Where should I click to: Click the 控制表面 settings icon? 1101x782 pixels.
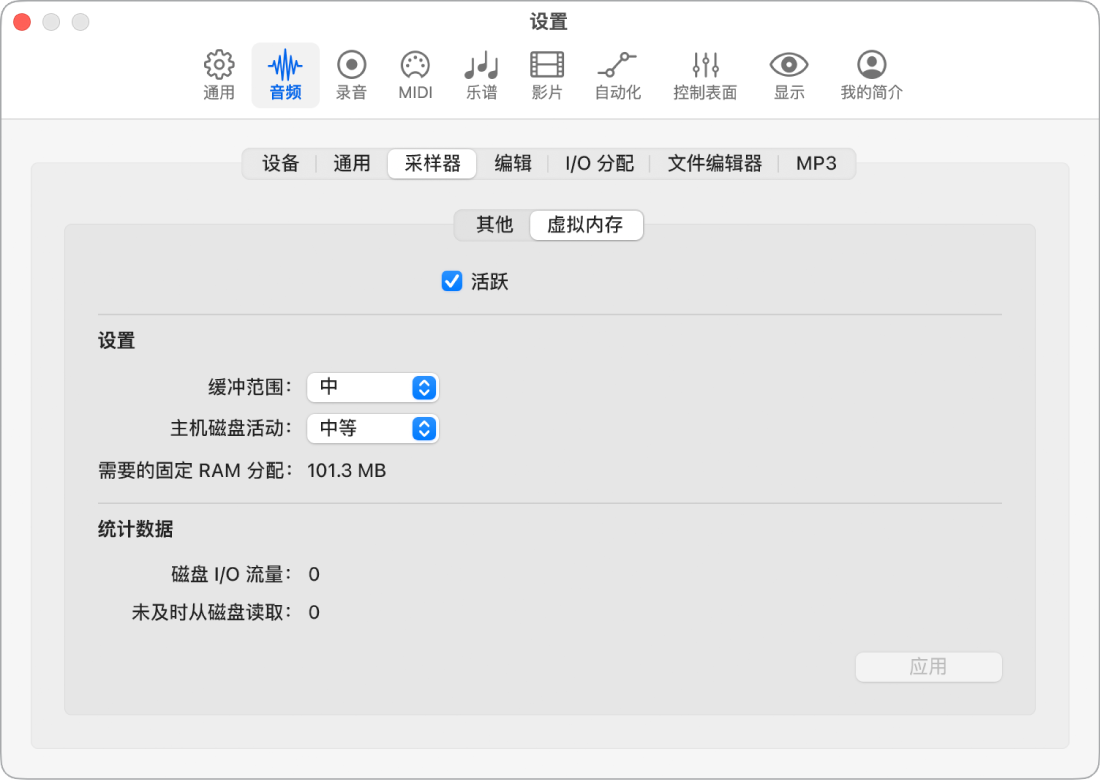704,74
